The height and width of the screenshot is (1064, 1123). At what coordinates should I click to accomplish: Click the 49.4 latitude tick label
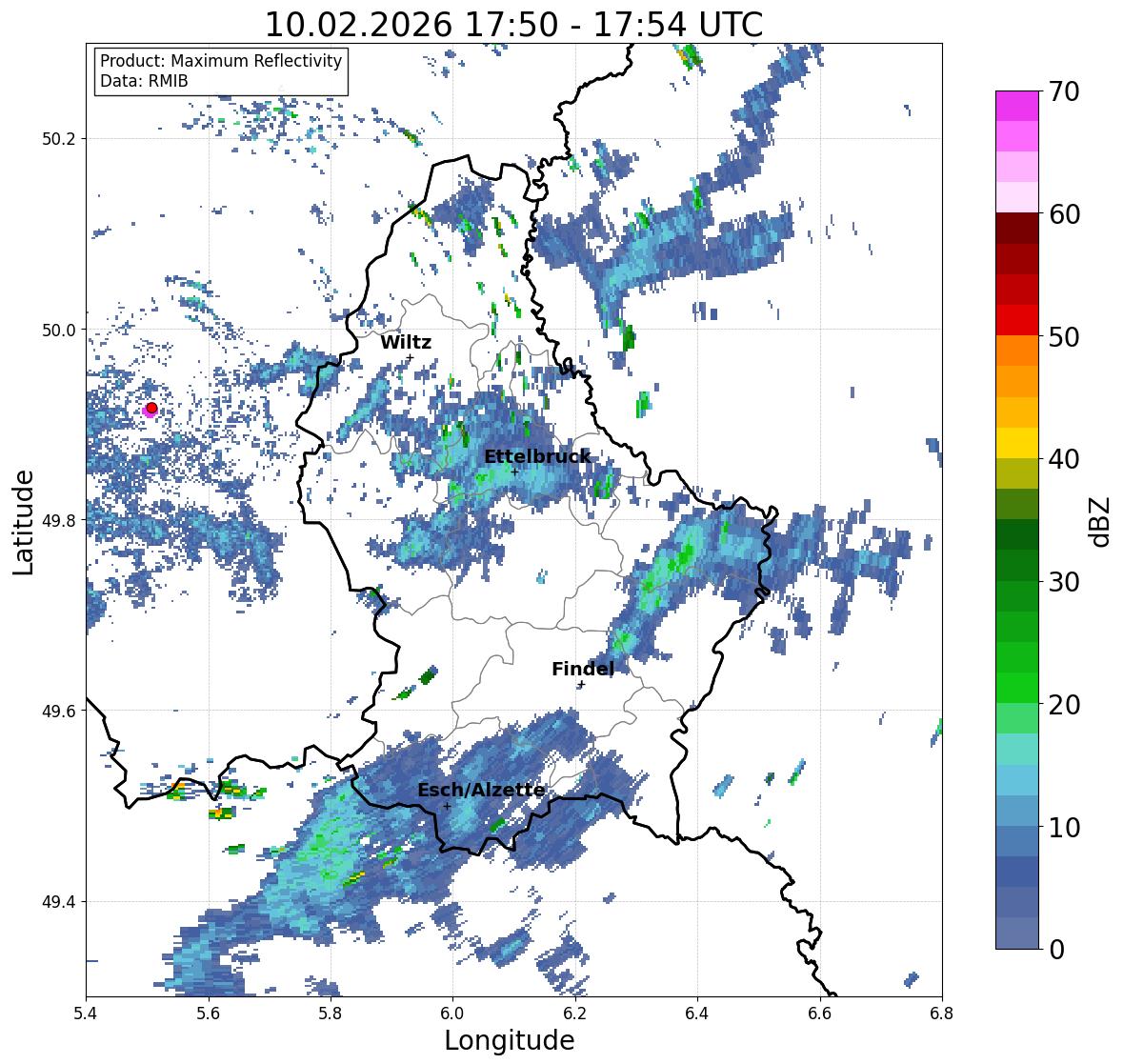tap(59, 902)
